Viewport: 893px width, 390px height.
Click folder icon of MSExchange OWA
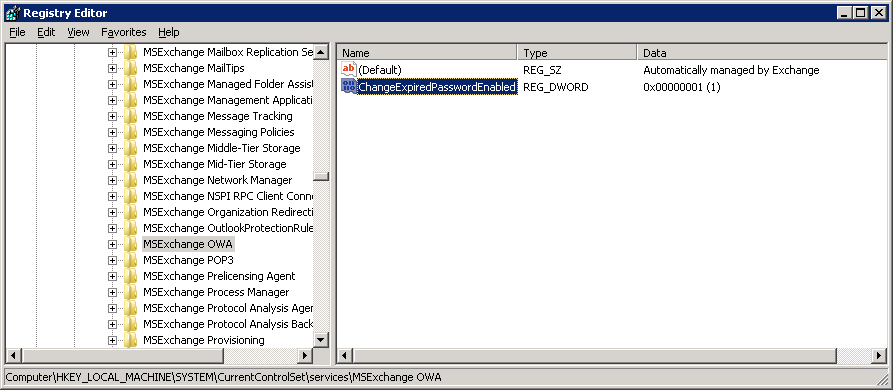[x=130, y=244]
